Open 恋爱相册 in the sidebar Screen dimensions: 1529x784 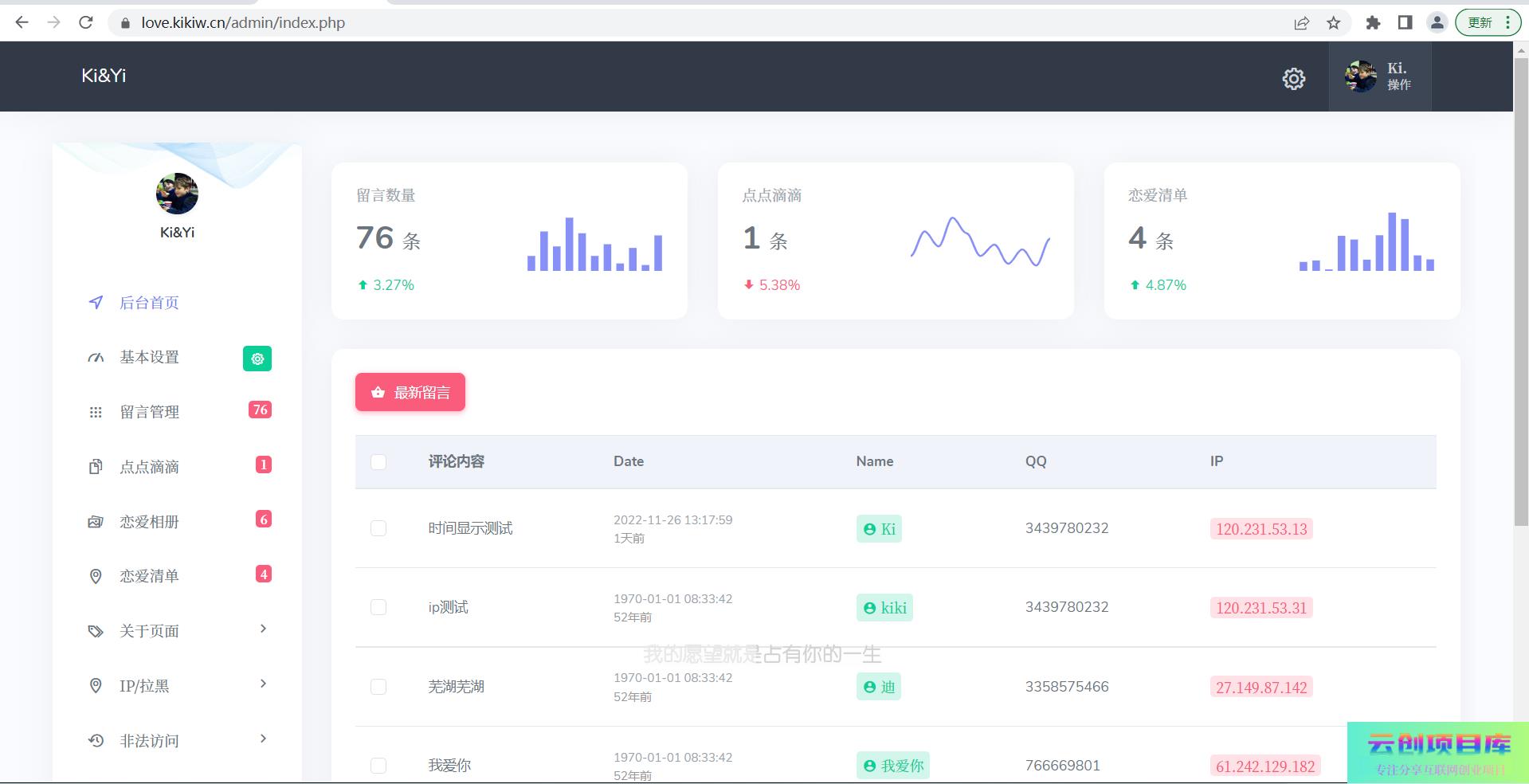click(x=149, y=522)
